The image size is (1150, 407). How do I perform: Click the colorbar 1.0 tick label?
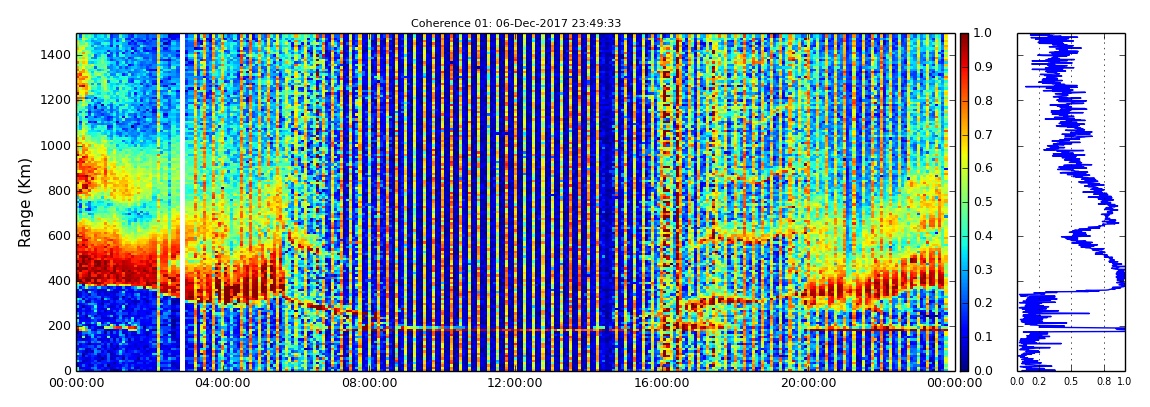click(981, 34)
